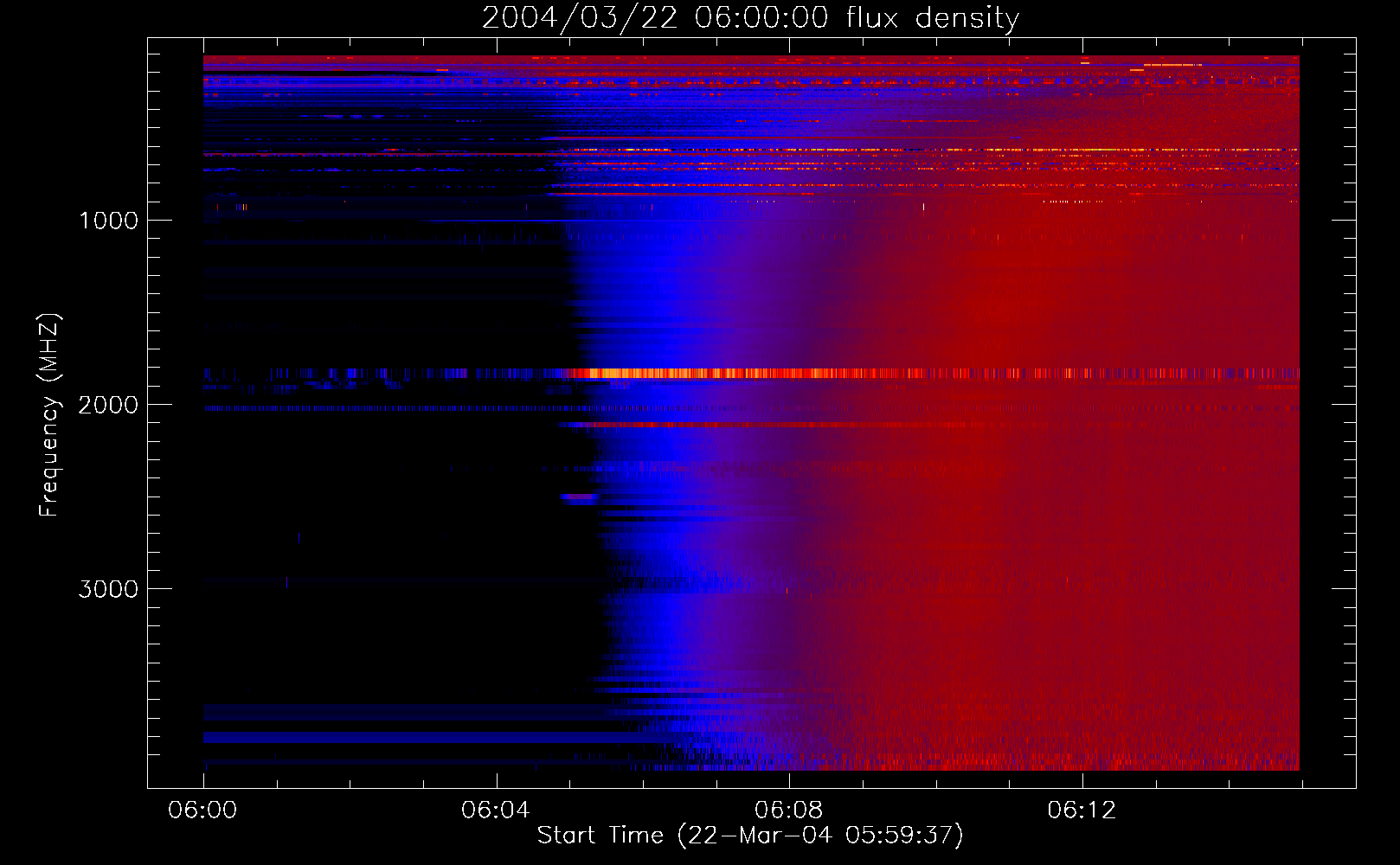1400x865 pixels.
Task: Click the 06:00 time tick label
Action: tap(202, 811)
